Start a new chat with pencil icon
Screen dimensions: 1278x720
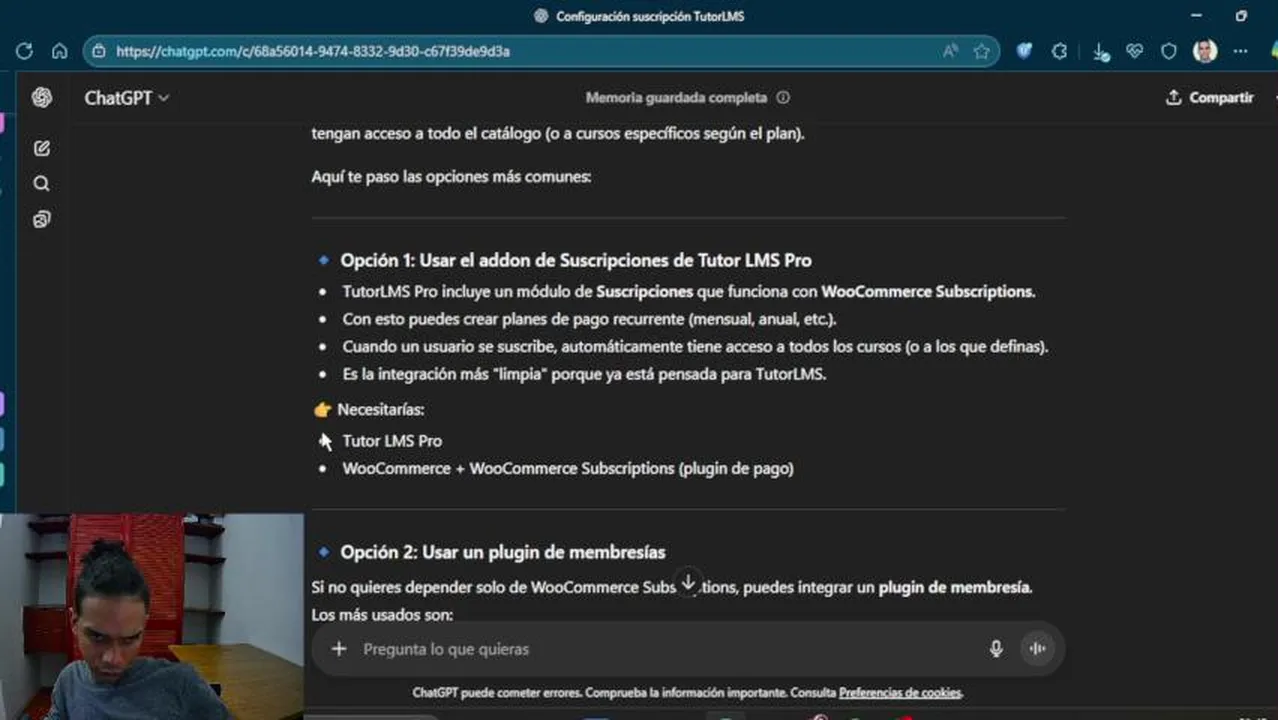41,148
